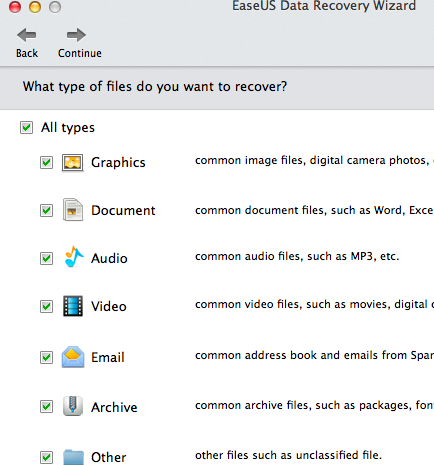Click the Audio music note icon
This screenshot has height=465, width=434.
click(73, 257)
